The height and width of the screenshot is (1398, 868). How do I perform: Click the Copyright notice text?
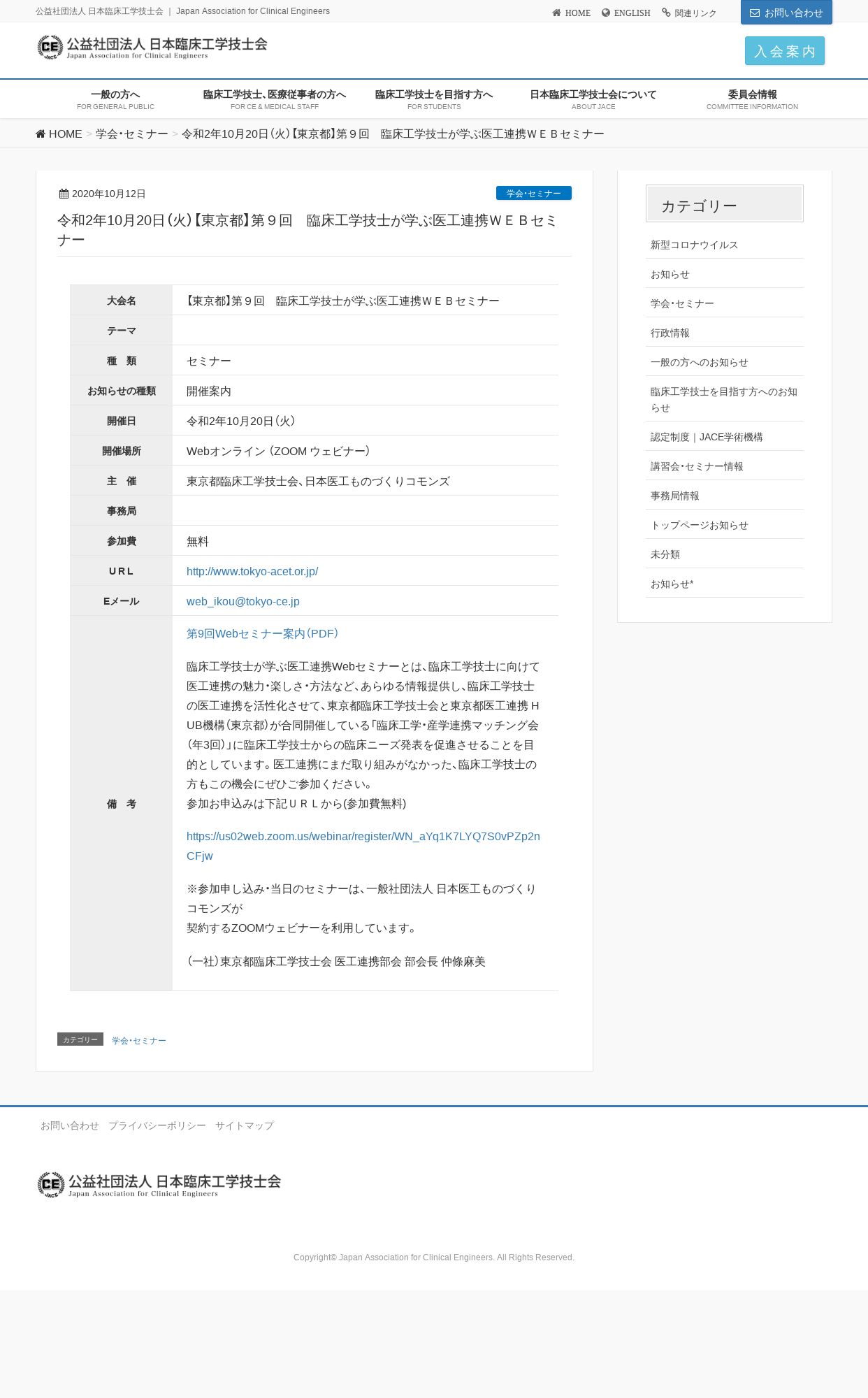(434, 1257)
